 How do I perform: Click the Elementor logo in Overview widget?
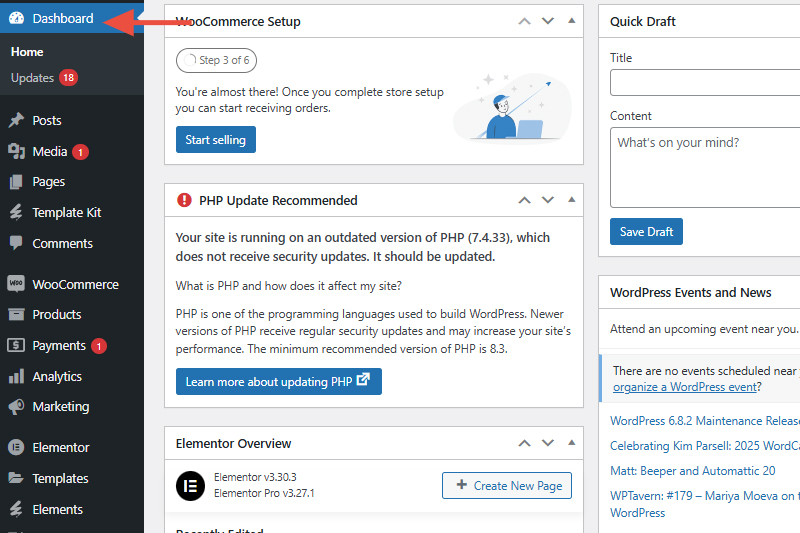(x=190, y=486)
